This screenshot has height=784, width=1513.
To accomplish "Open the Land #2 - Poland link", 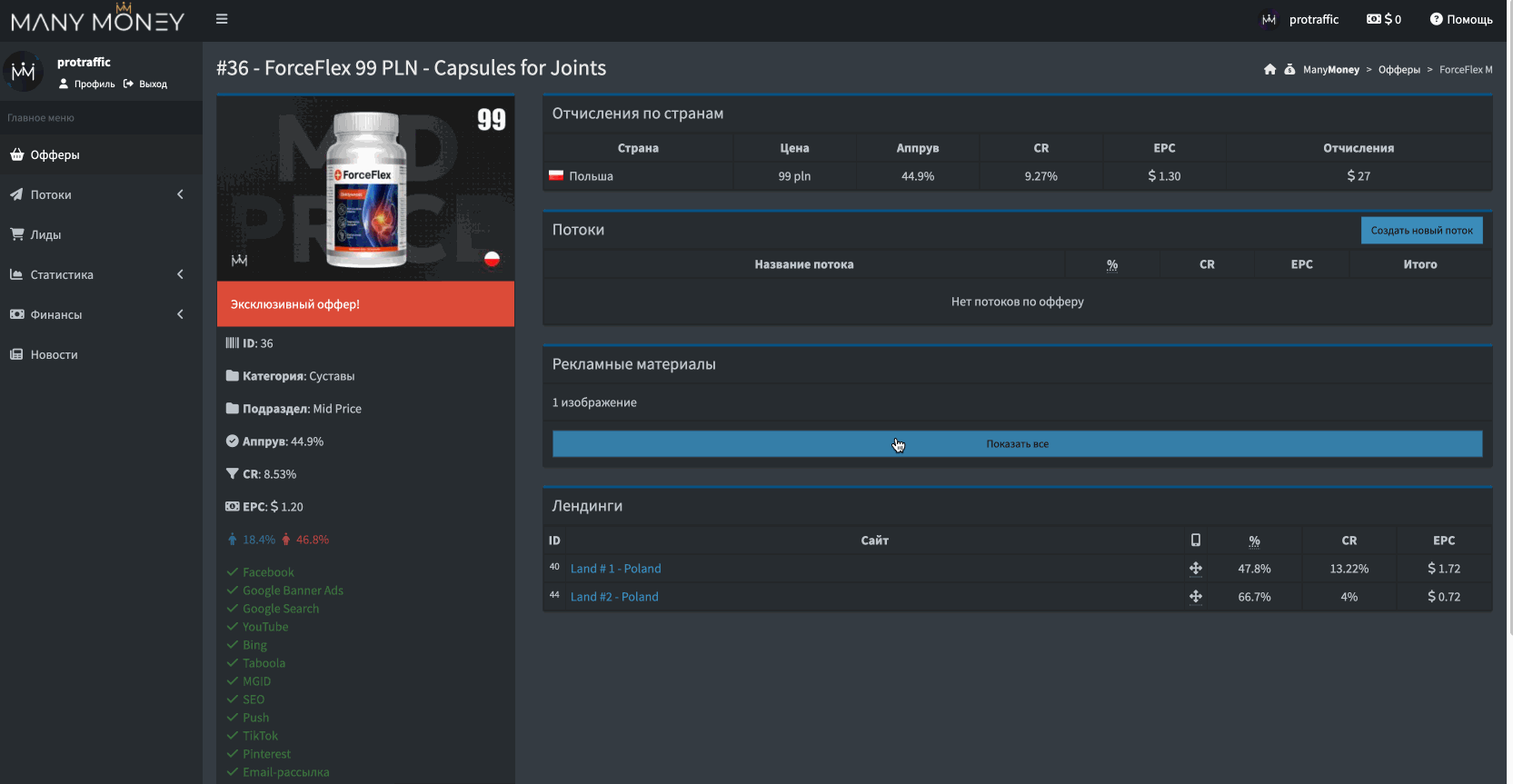I will [614, 597].
